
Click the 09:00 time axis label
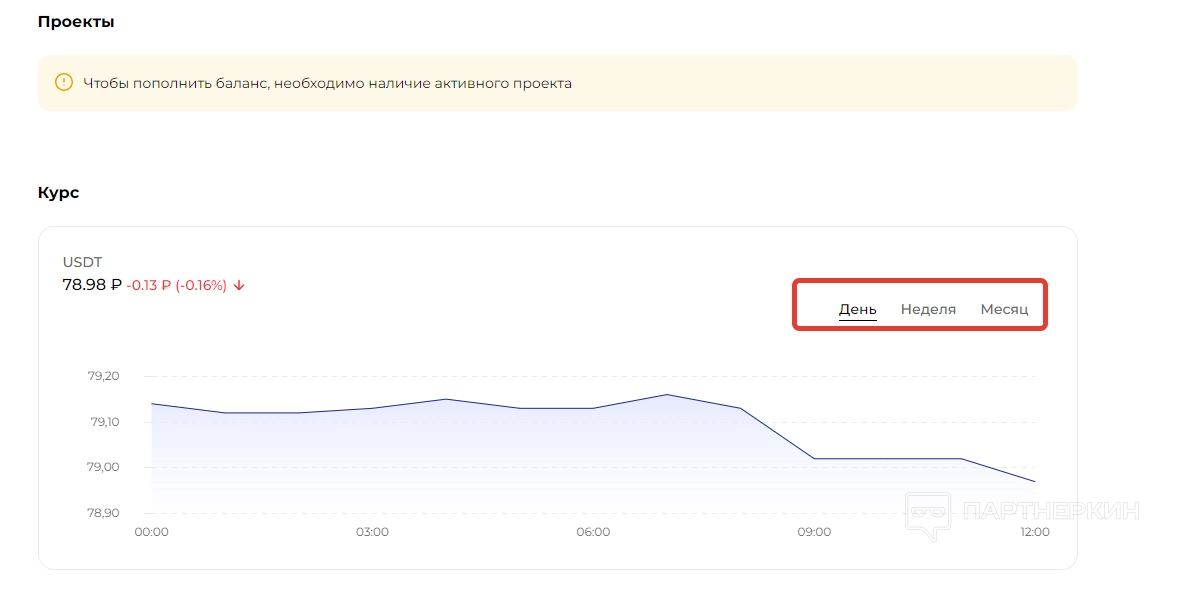tap(814, 532)
